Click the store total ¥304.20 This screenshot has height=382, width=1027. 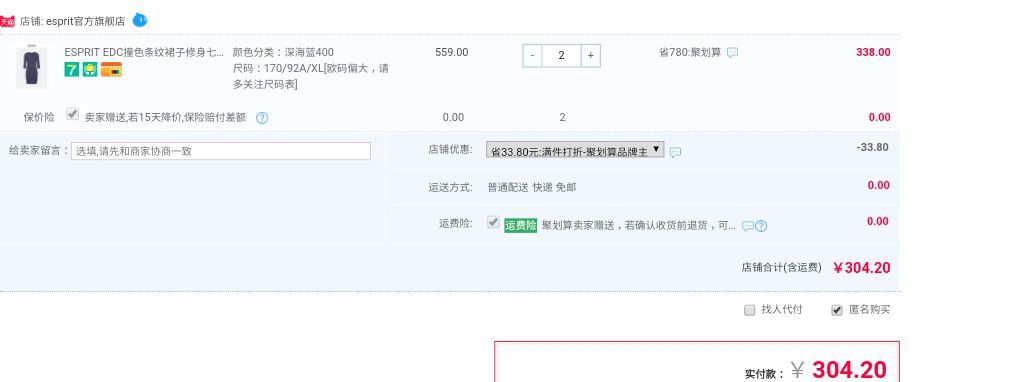tap(861, 268)
